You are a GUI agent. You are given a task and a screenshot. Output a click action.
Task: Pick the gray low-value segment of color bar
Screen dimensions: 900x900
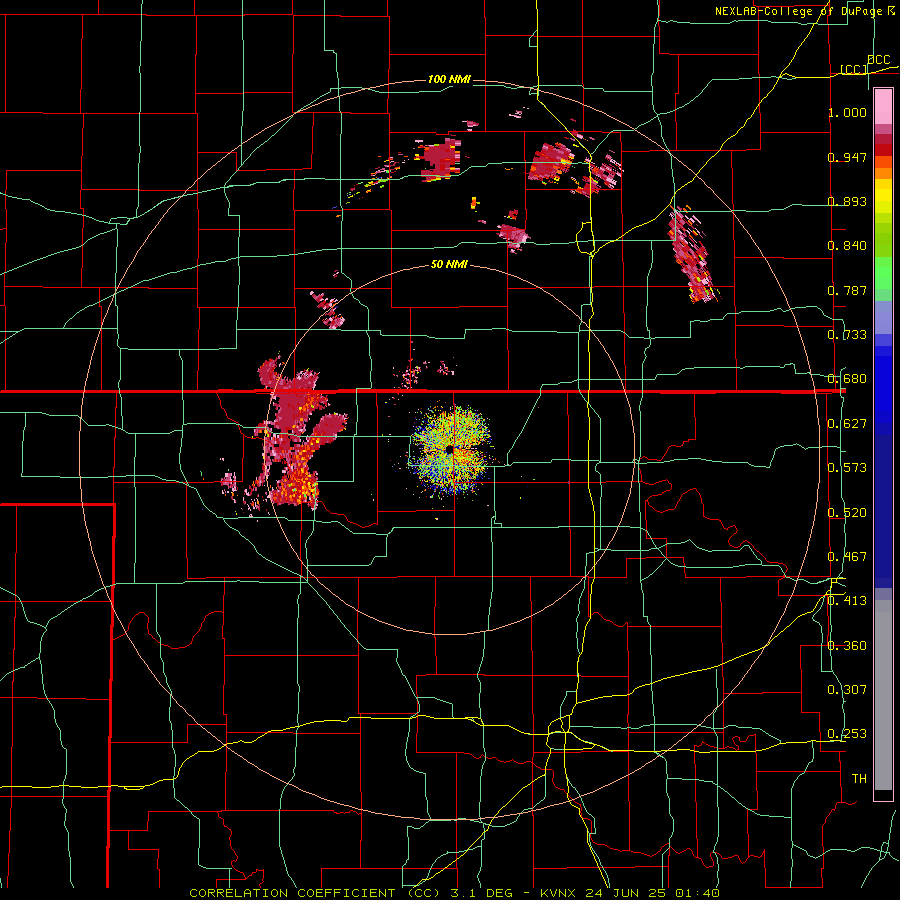883,695
